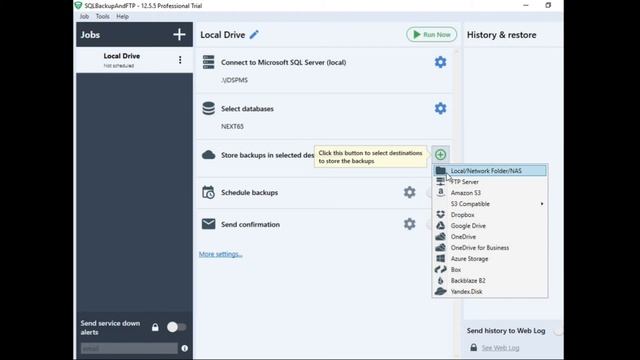Open the See Web Log link
This screenshot has height=360, width=640.
click(500, 348)
